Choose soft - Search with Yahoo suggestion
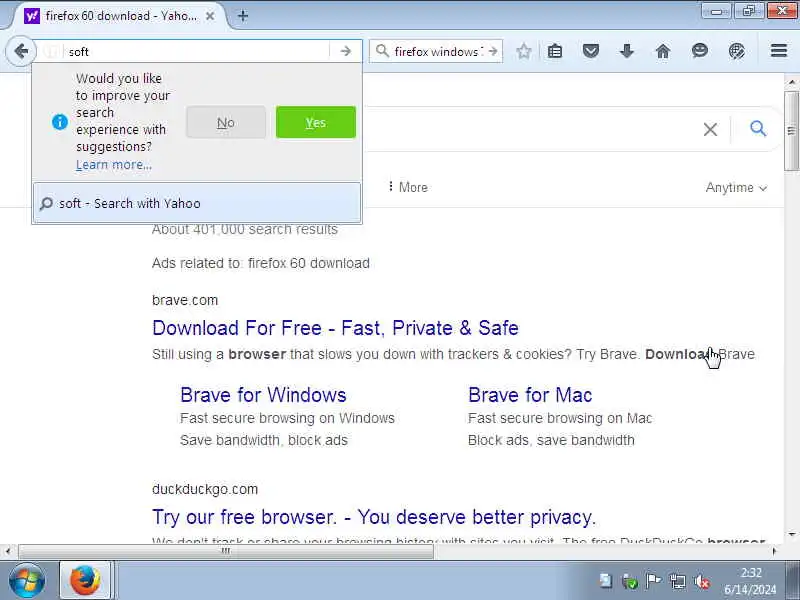 tap(197, 203)
